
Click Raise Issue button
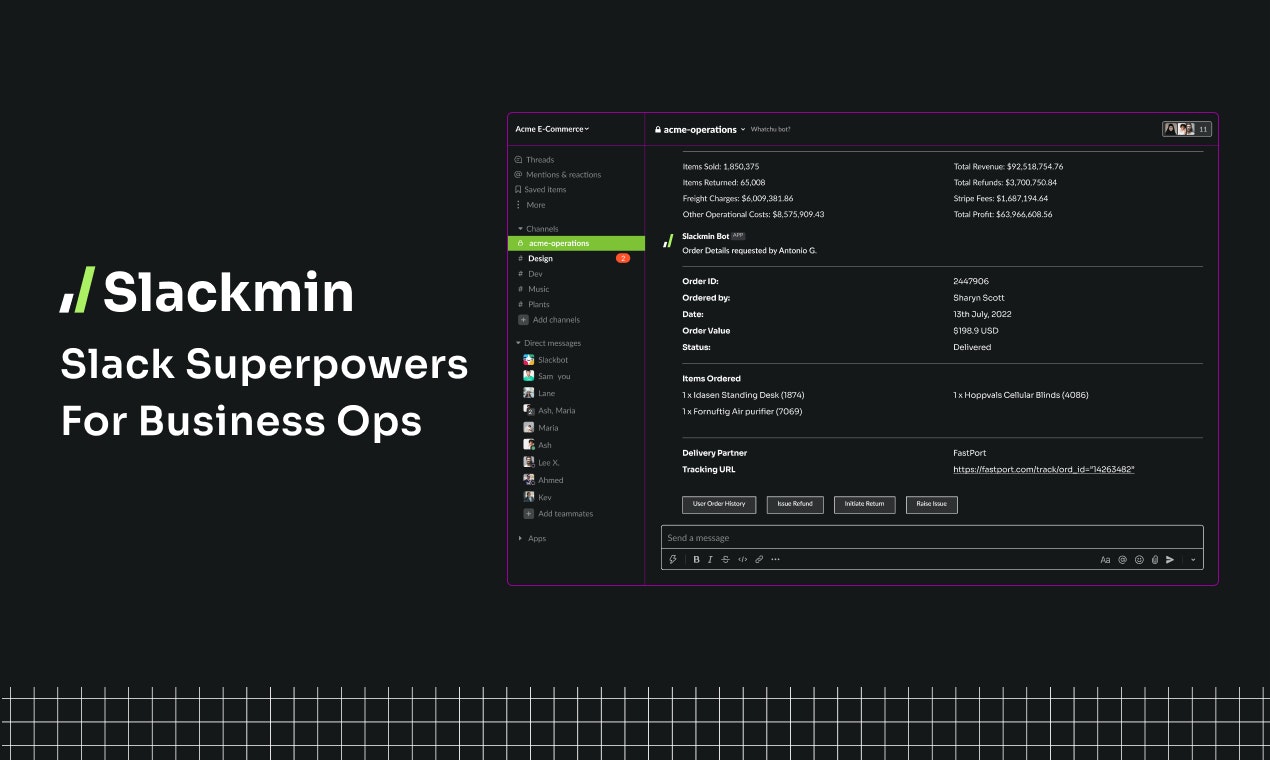pos(932,504)
